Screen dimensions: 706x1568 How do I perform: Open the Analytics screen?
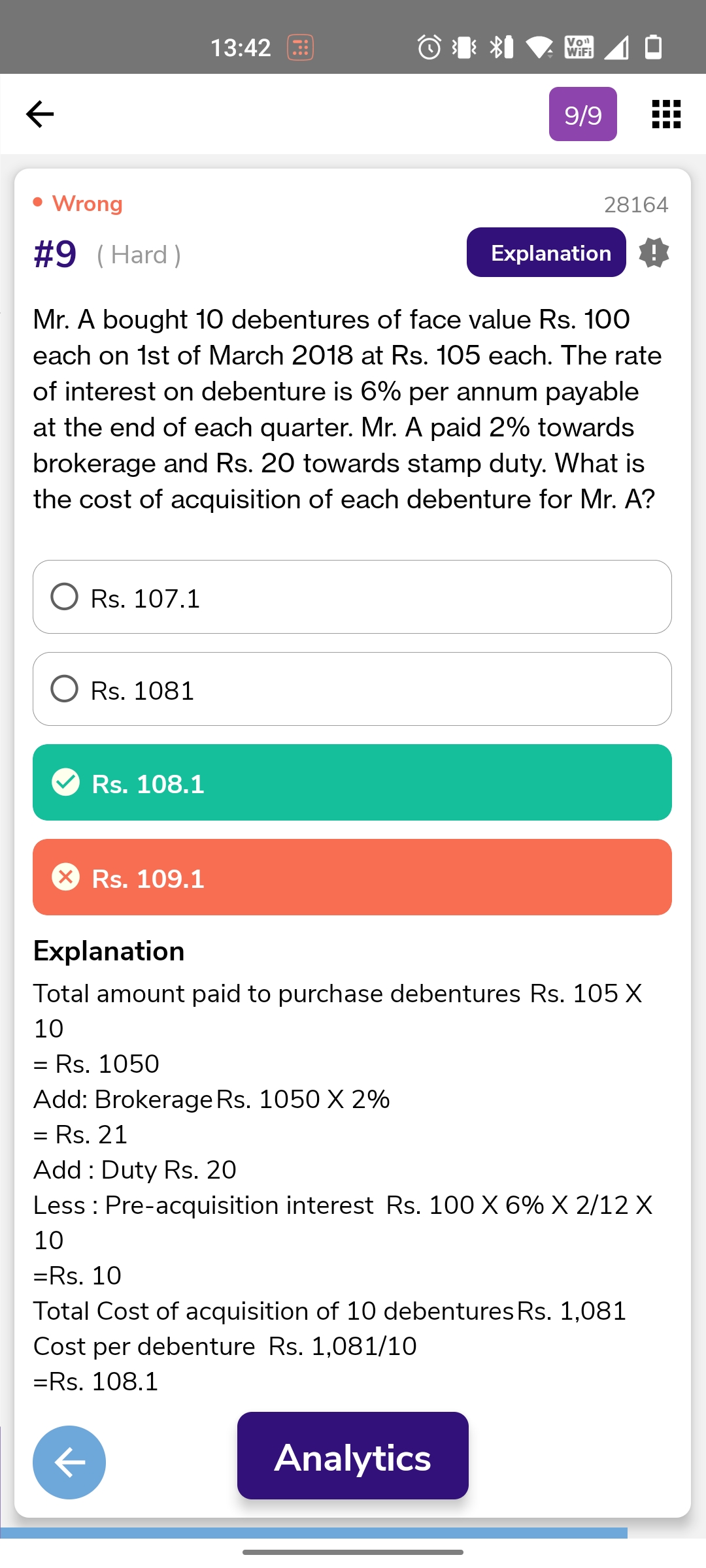(352, 1456)
